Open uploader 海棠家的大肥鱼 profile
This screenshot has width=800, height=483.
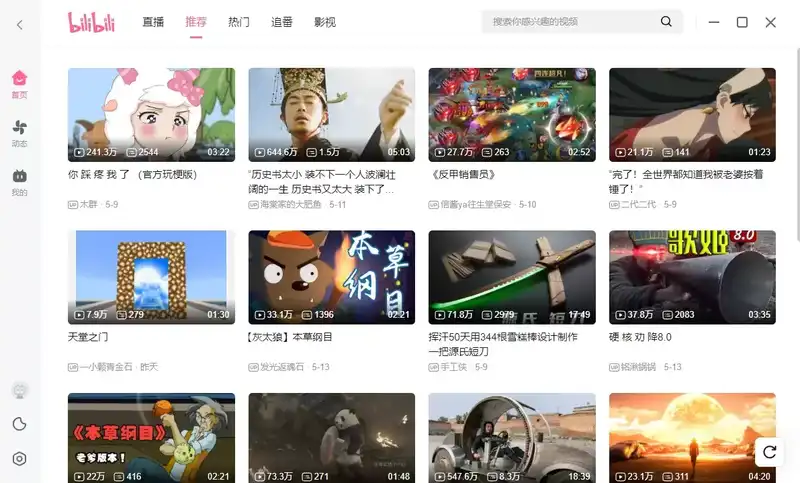click(x=291, y=204)
